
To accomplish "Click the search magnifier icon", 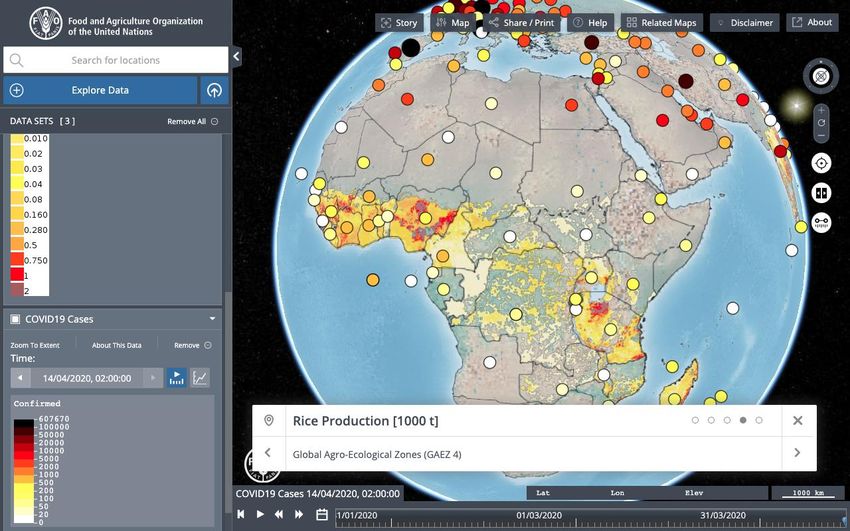I will coord(16,60).
